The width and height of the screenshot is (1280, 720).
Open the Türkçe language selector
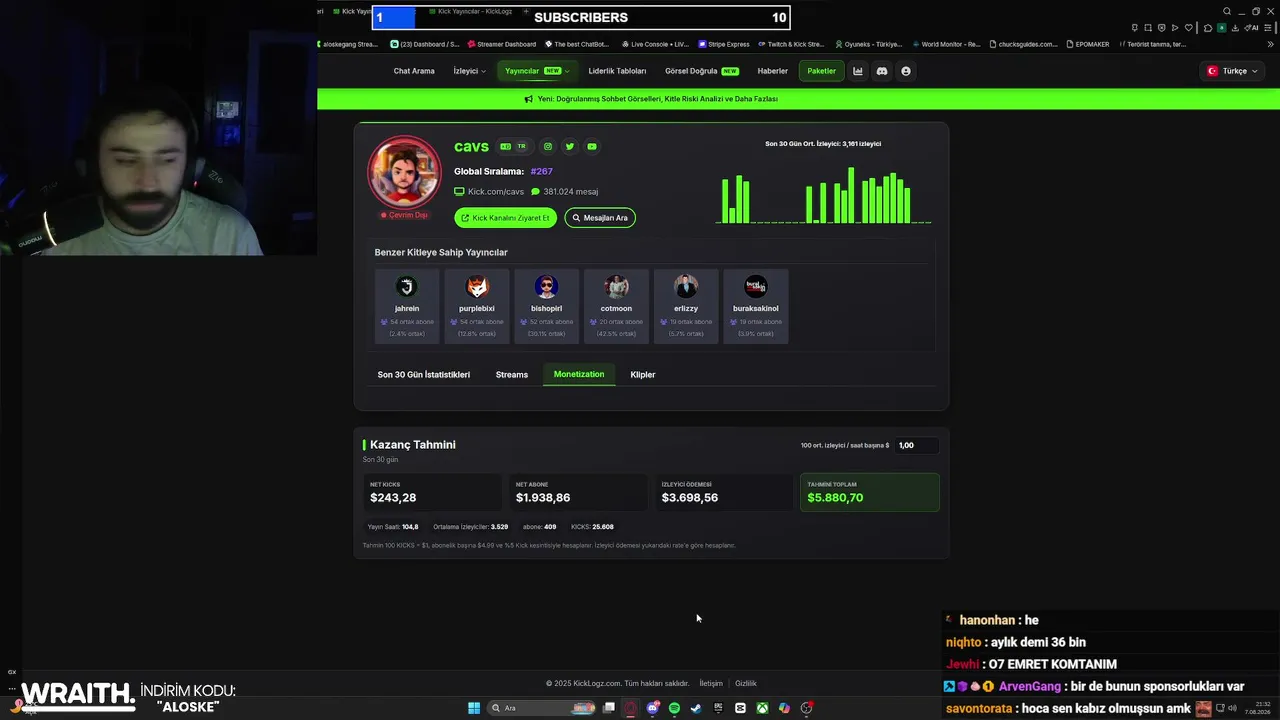click(x=1233, y=71)
